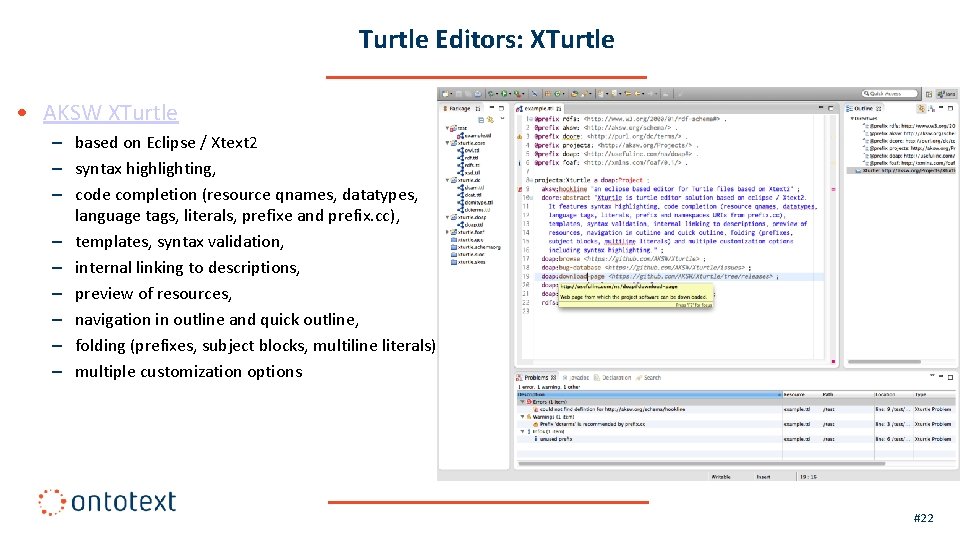
Task: Collapse the Errors (1 item) group
Action: point(523,402)
